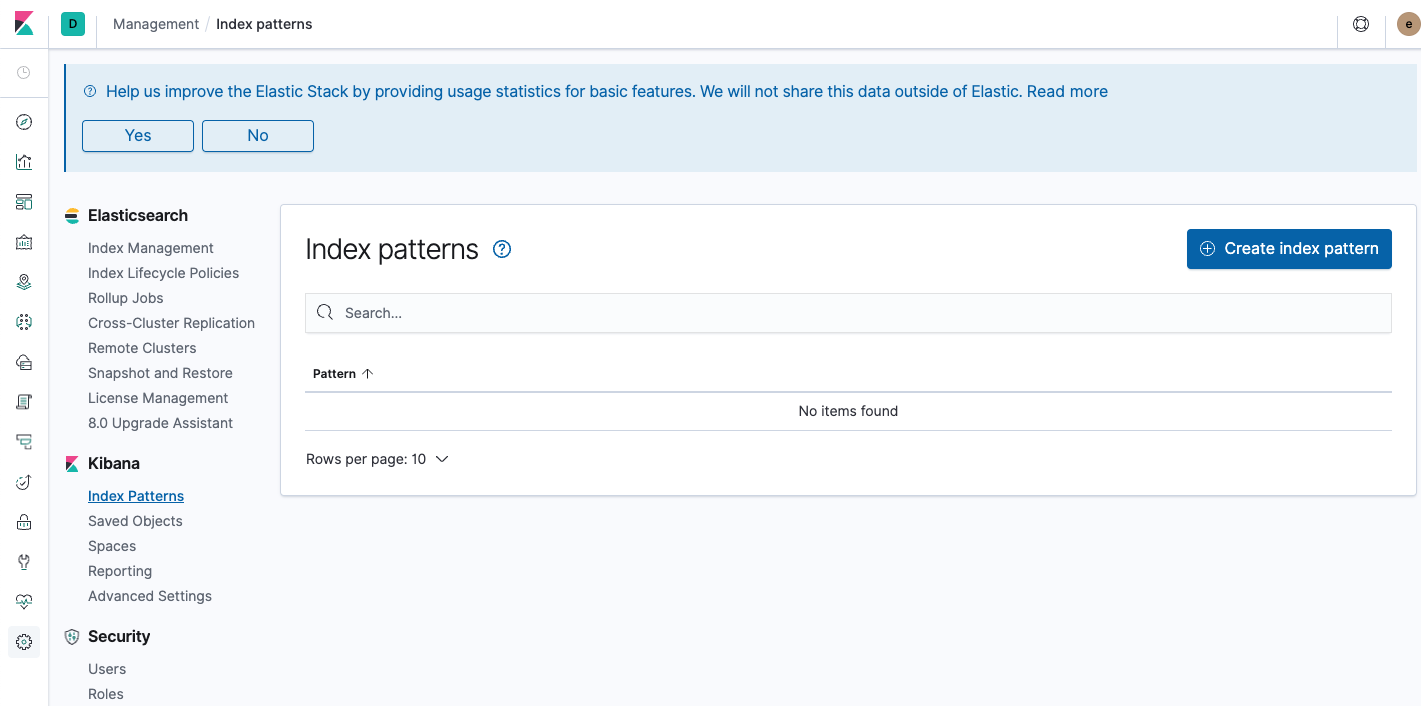Open Spaces menu item

112,546
